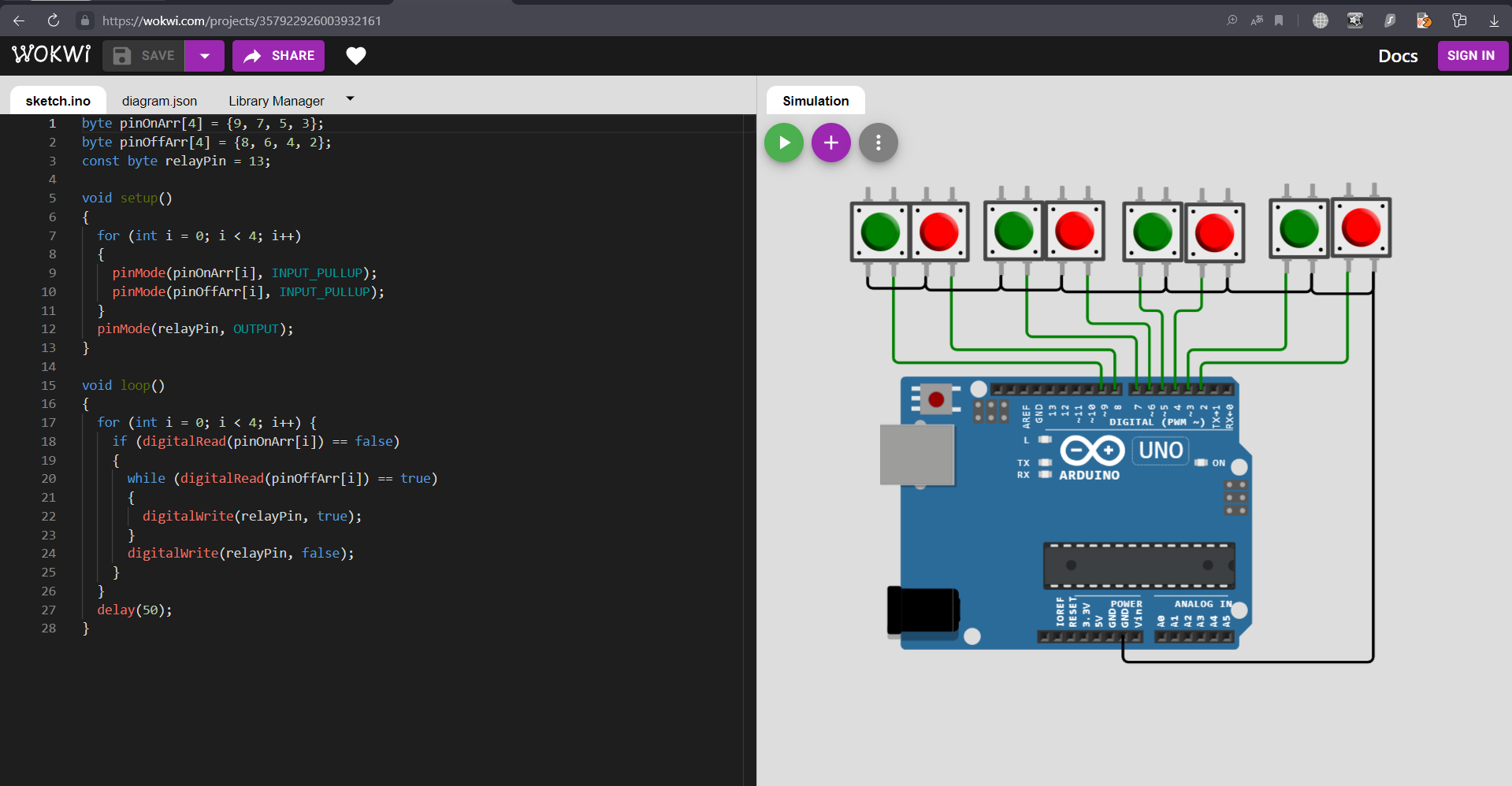Push the fourth green pushbutton

point(1298,229)
